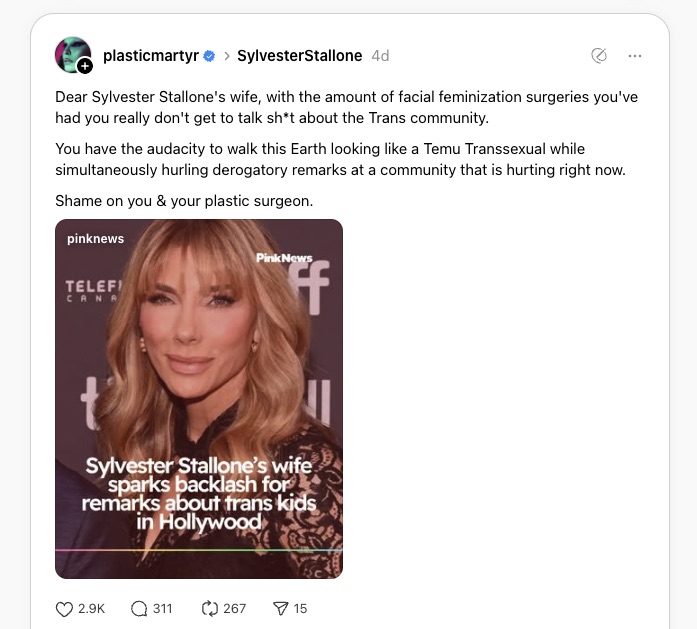View the 311 replies count
697x629 pixels.
tap(162, 609)
